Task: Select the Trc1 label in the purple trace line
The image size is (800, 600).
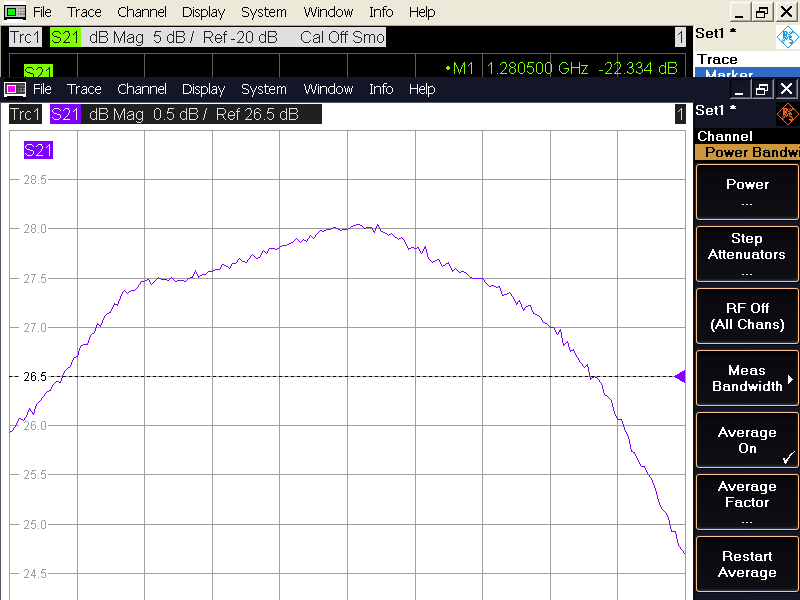Action: tap(27, 114)
